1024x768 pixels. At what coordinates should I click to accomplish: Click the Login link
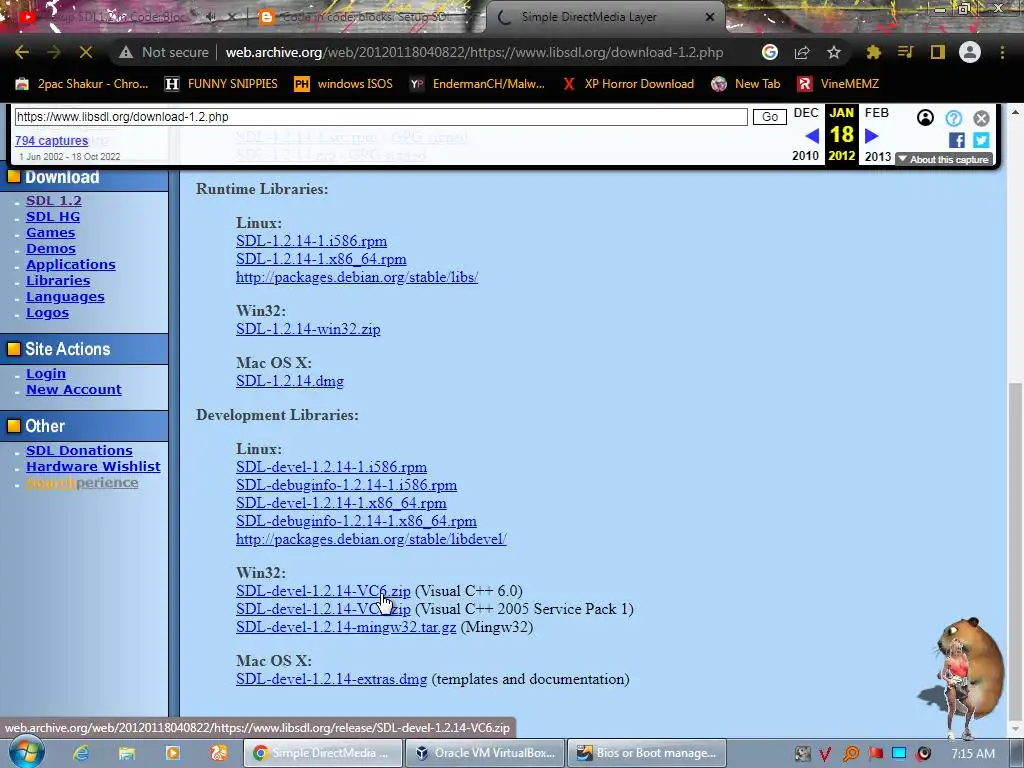pyautogui.click(x=46, y=374)
